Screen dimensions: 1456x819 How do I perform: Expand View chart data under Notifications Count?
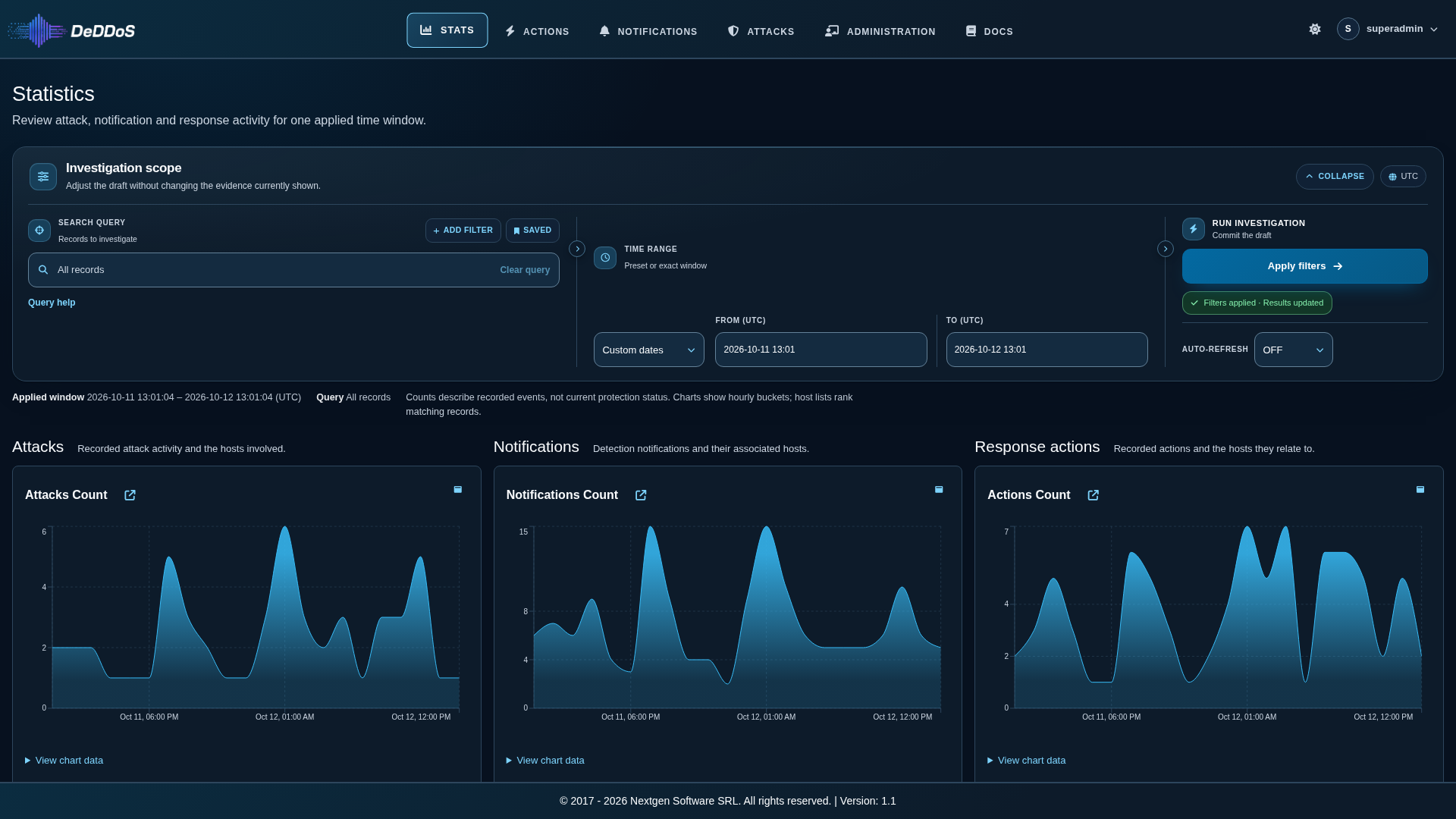click(545, 761)
